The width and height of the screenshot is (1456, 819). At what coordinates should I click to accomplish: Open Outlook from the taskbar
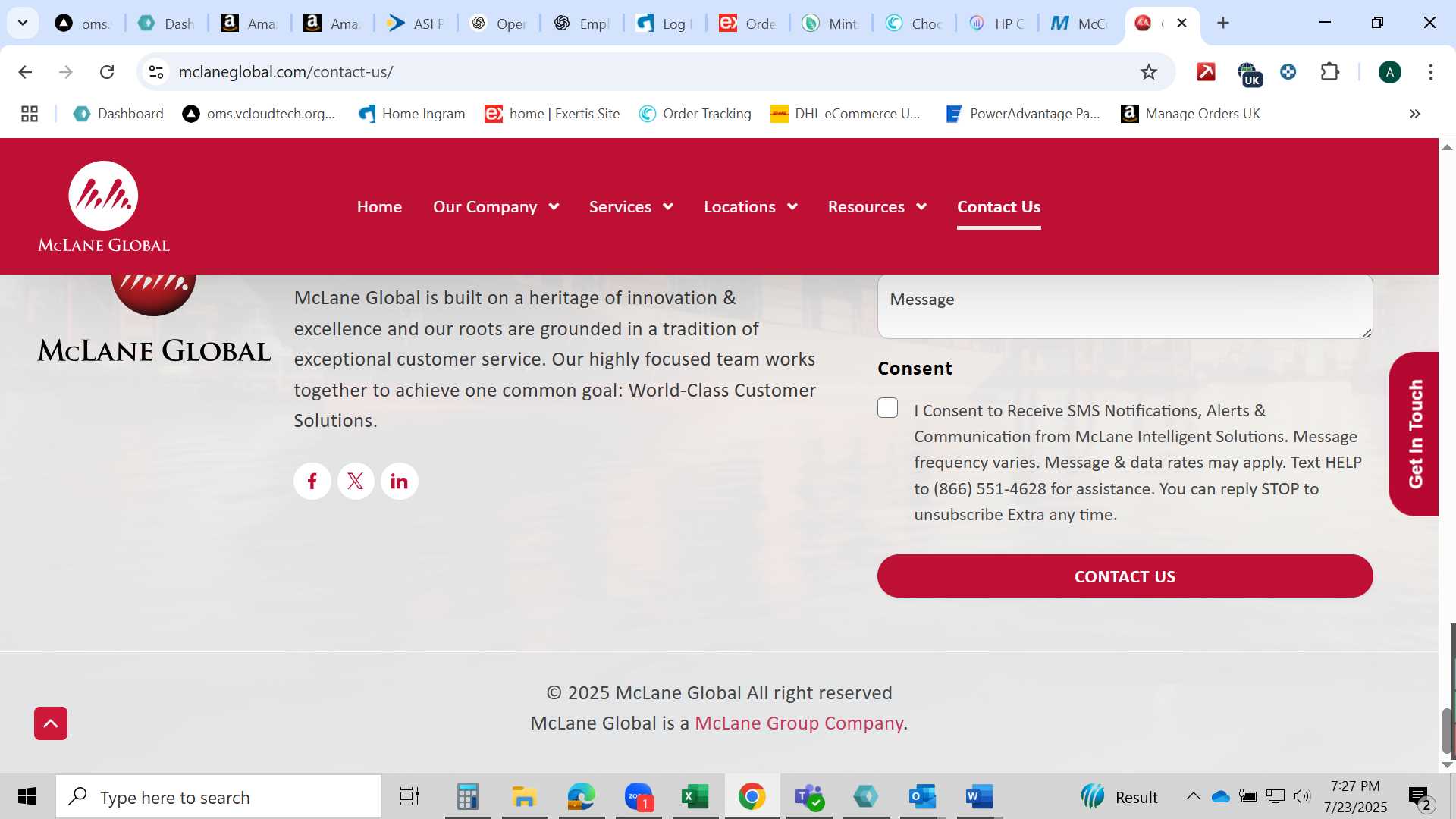pyautogui.click(x=923, y=797)
